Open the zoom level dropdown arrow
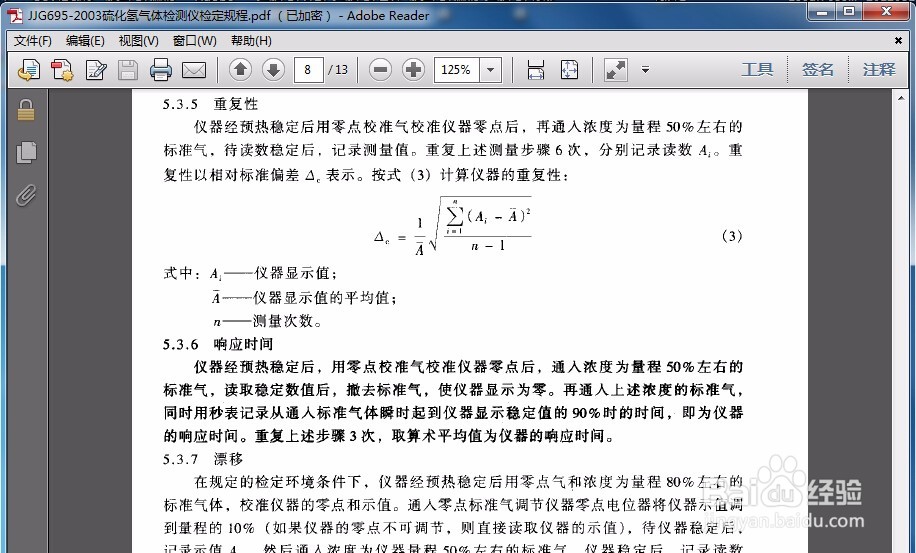This screenshot has width=916, height=553. pos(491,70)
